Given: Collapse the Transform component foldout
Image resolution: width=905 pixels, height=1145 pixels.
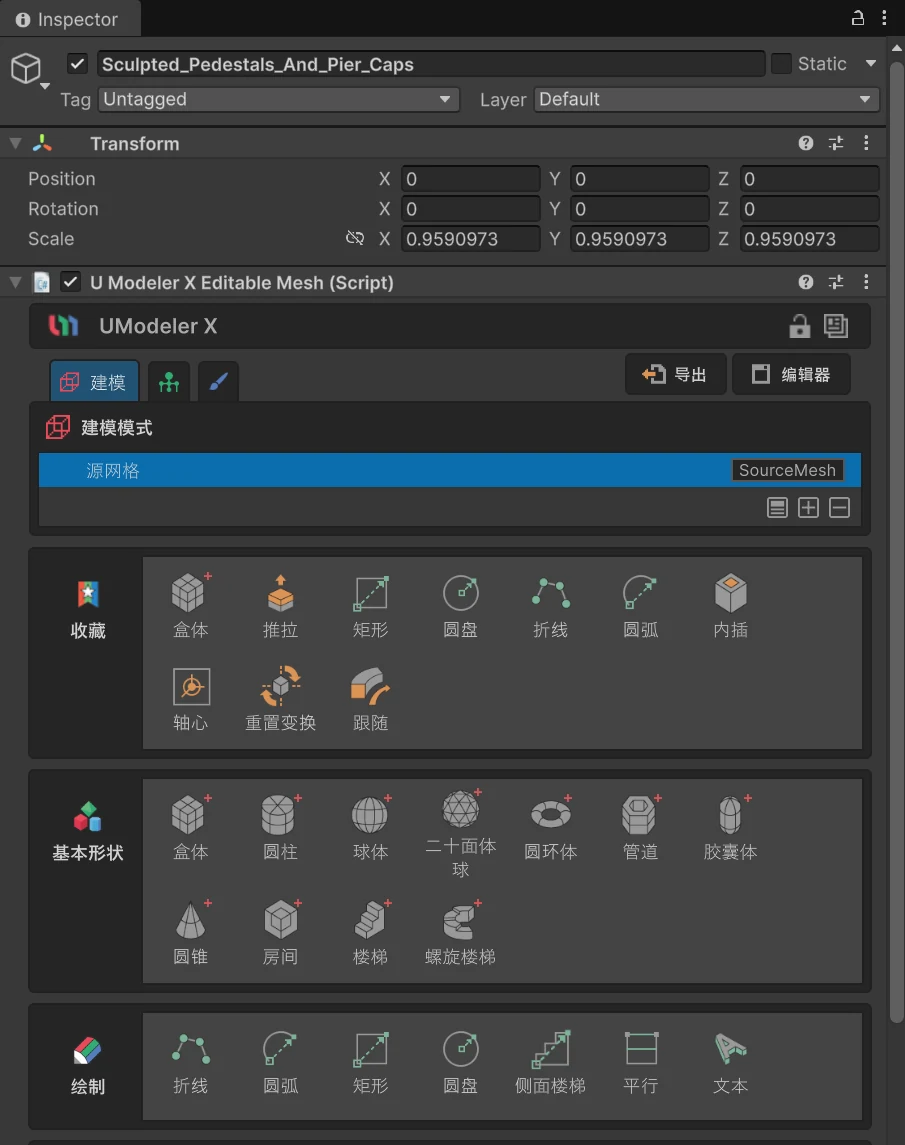Looking at the screenshot, I should tap(15, 143).
